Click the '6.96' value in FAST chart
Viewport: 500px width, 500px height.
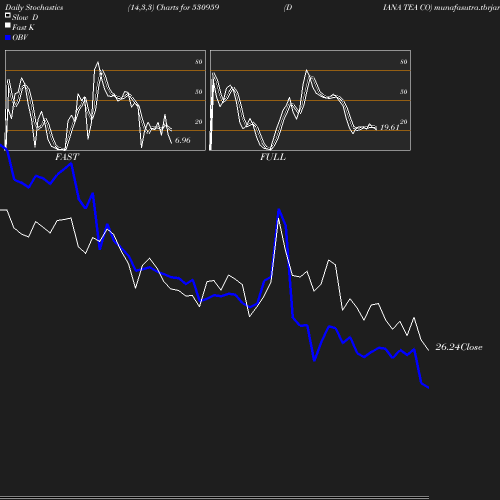(183, 140)
